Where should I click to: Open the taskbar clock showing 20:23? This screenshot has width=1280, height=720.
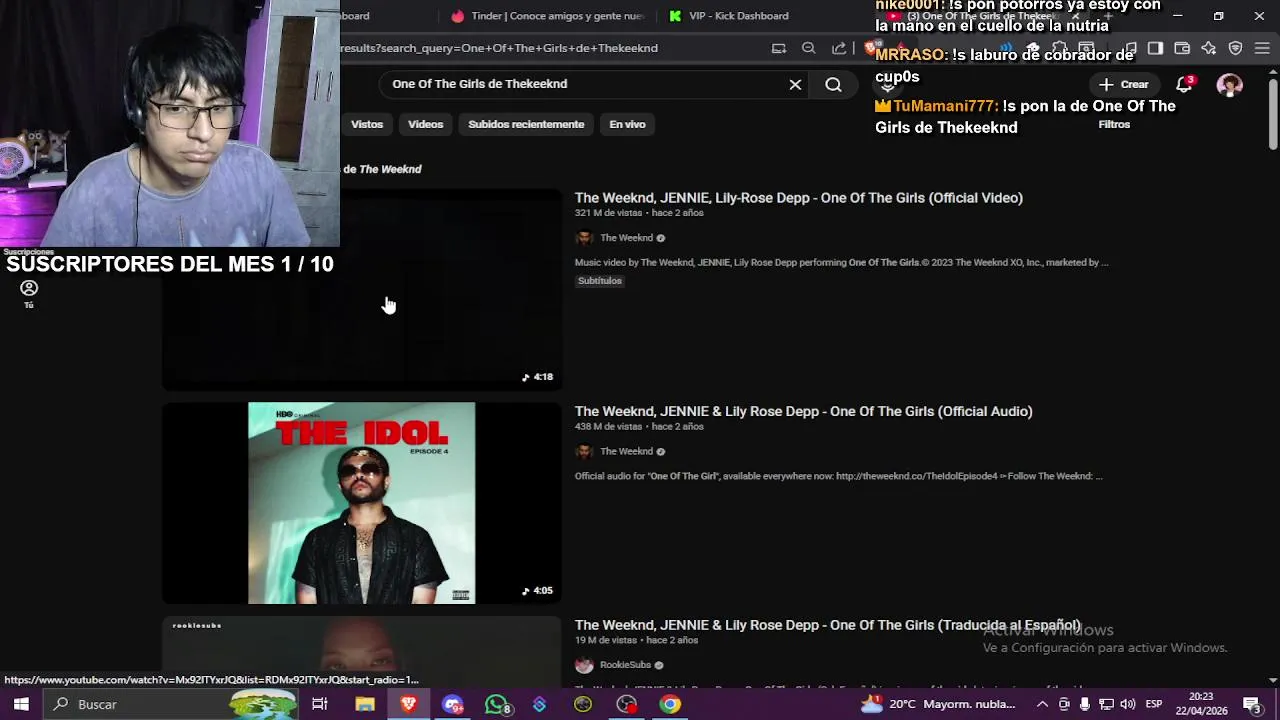[x=1202, y=704]
